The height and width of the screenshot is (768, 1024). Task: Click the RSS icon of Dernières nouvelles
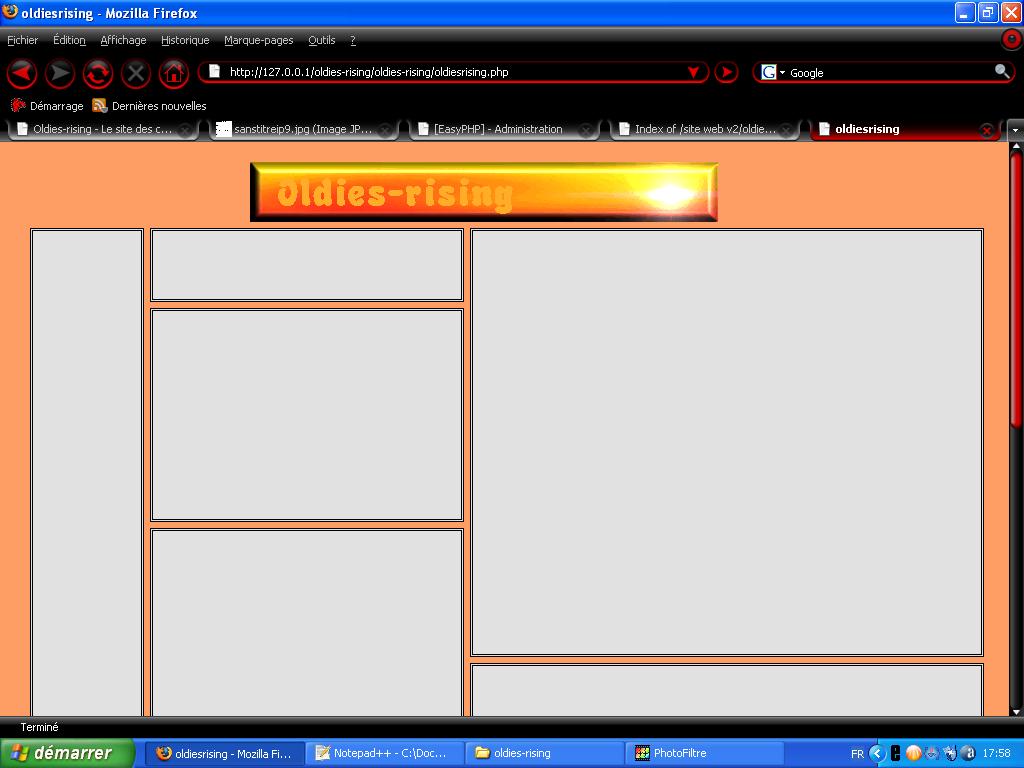coord(99,105)
